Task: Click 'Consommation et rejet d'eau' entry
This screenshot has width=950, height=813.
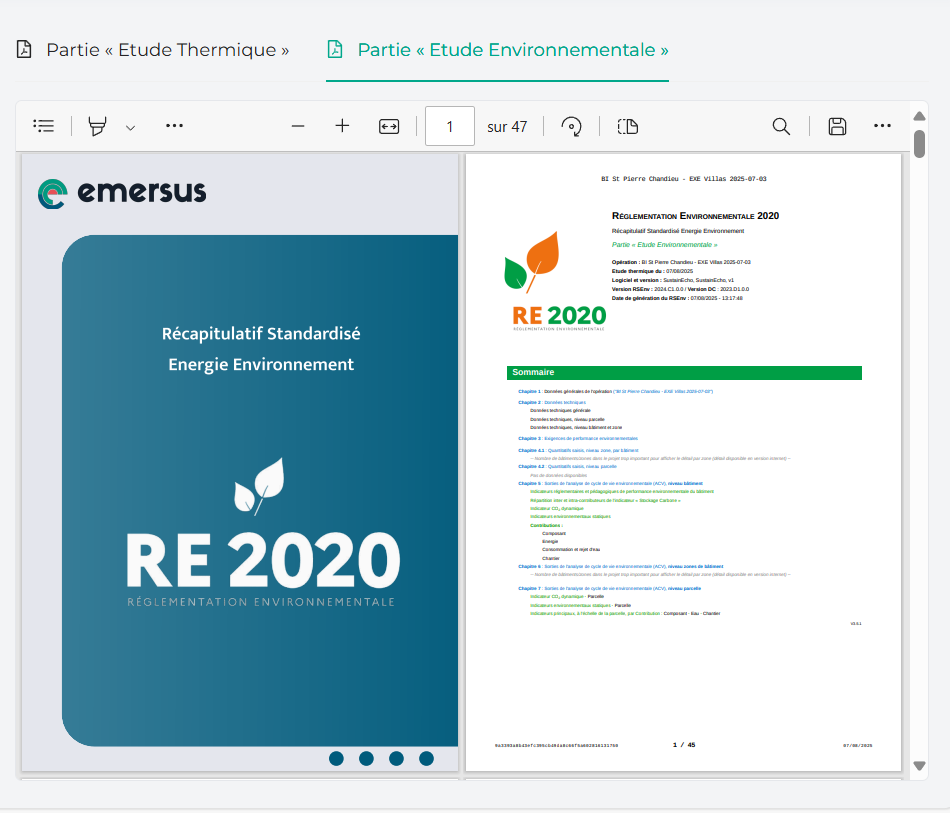Action: (571, 549)
